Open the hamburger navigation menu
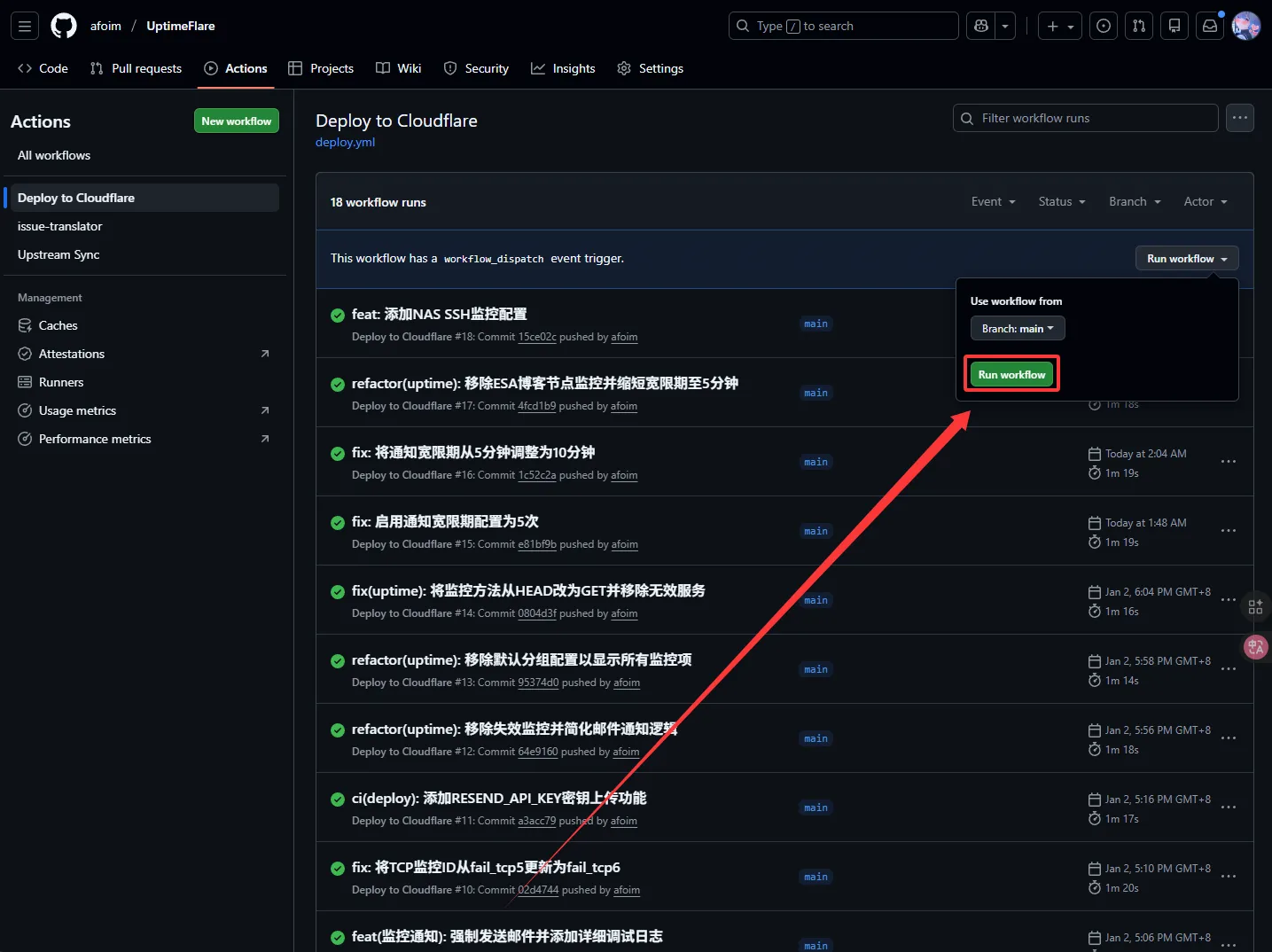Image resolution: width=1272 pixels, height=952 pixels. click(25, 26)
